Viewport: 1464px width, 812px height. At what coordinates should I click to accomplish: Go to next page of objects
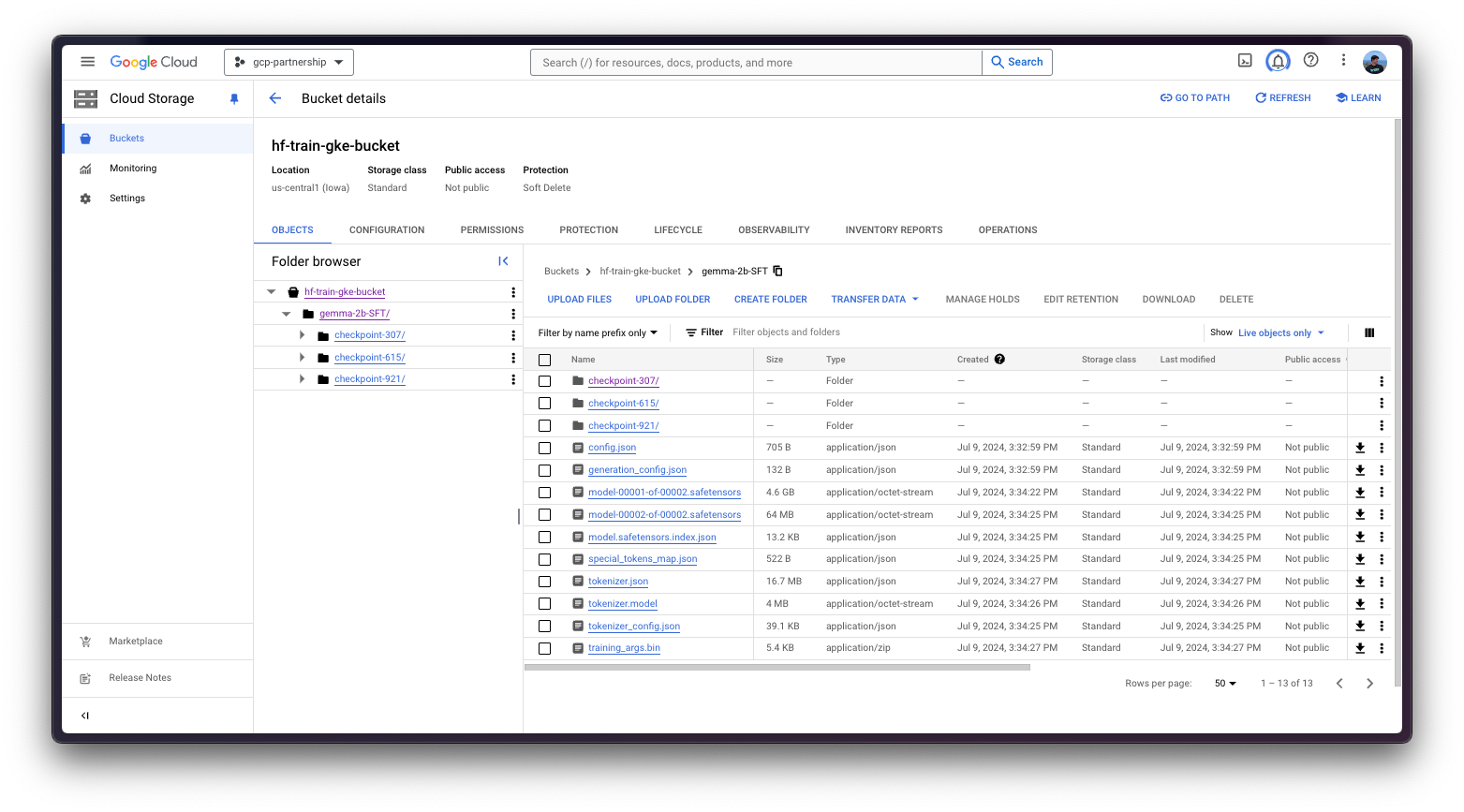coord(1369,684)
